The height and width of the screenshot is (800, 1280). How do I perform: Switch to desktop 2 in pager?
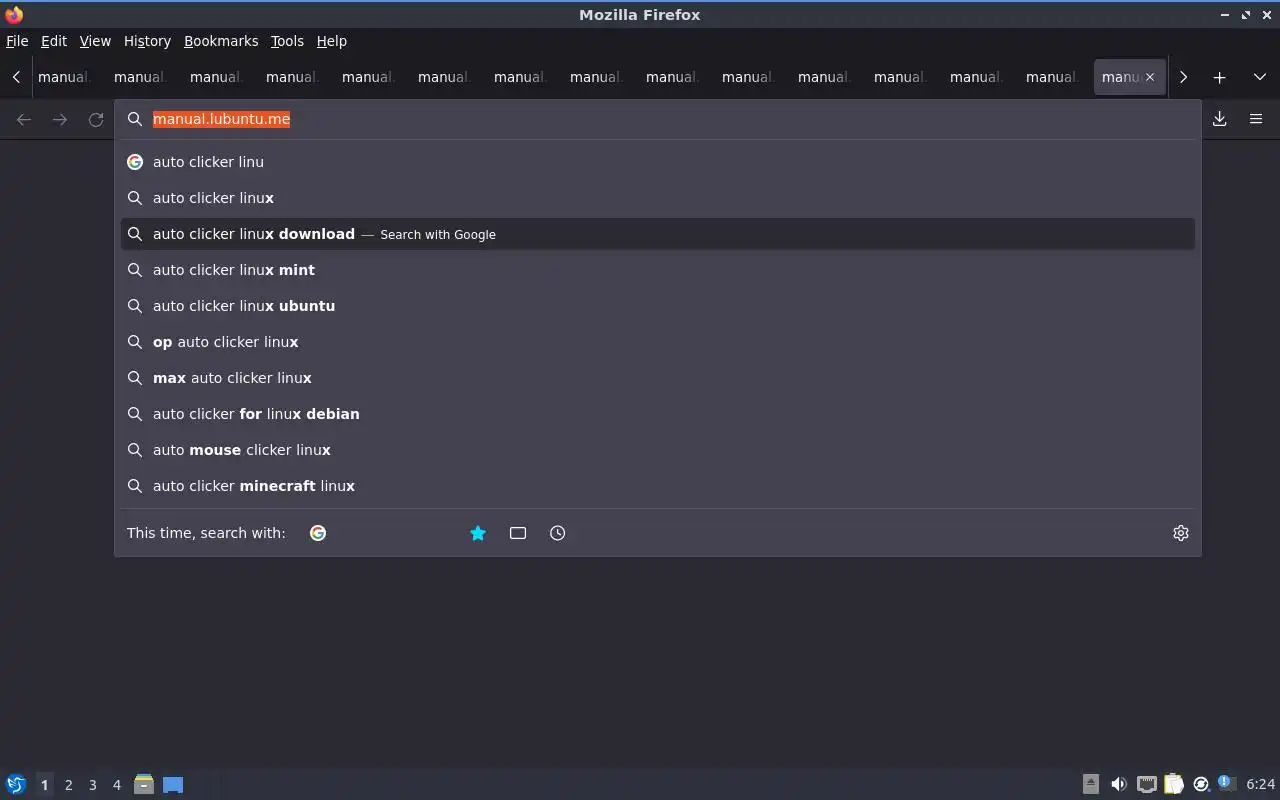tap(68, 785)
